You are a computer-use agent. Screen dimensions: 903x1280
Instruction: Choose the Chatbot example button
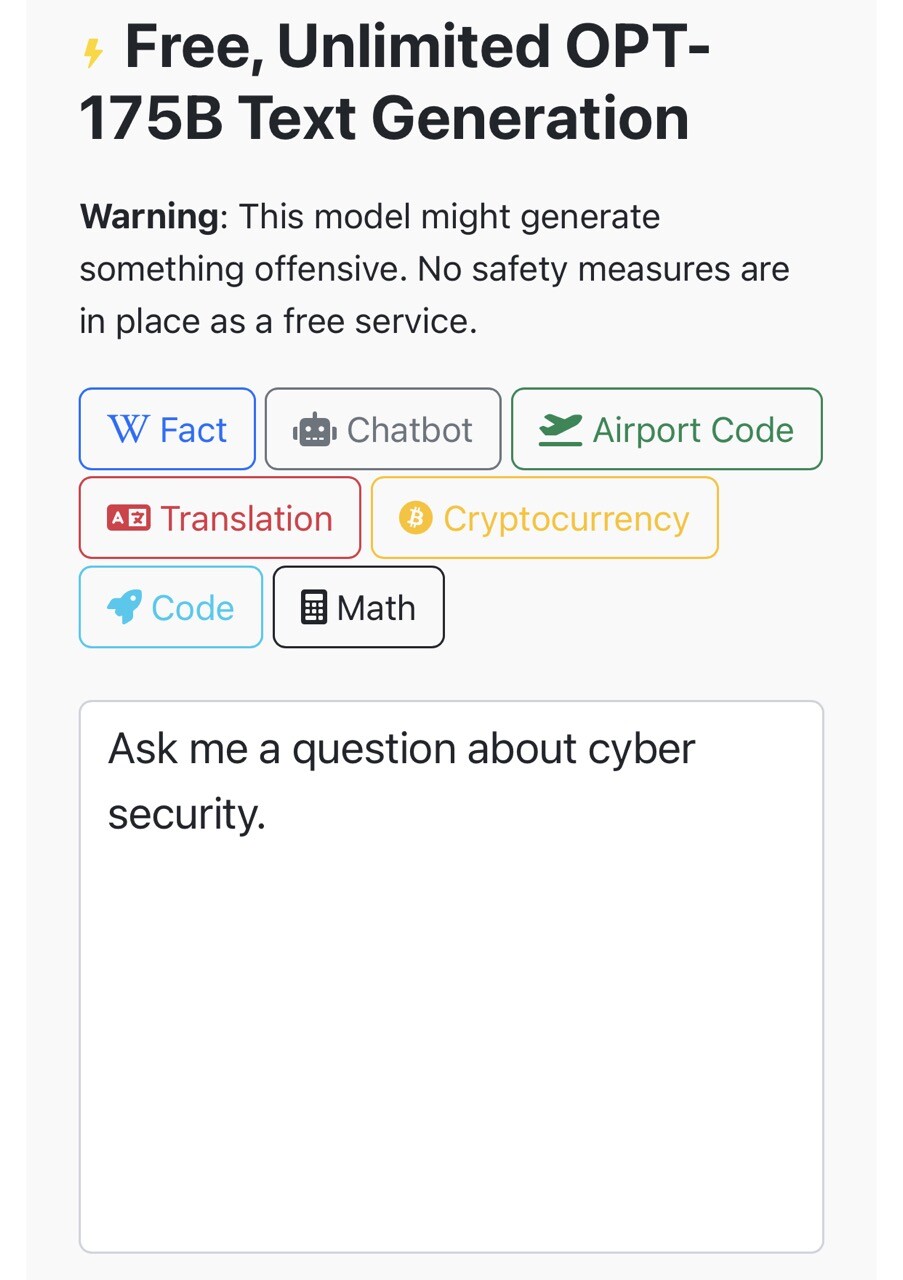pos(383,429)
